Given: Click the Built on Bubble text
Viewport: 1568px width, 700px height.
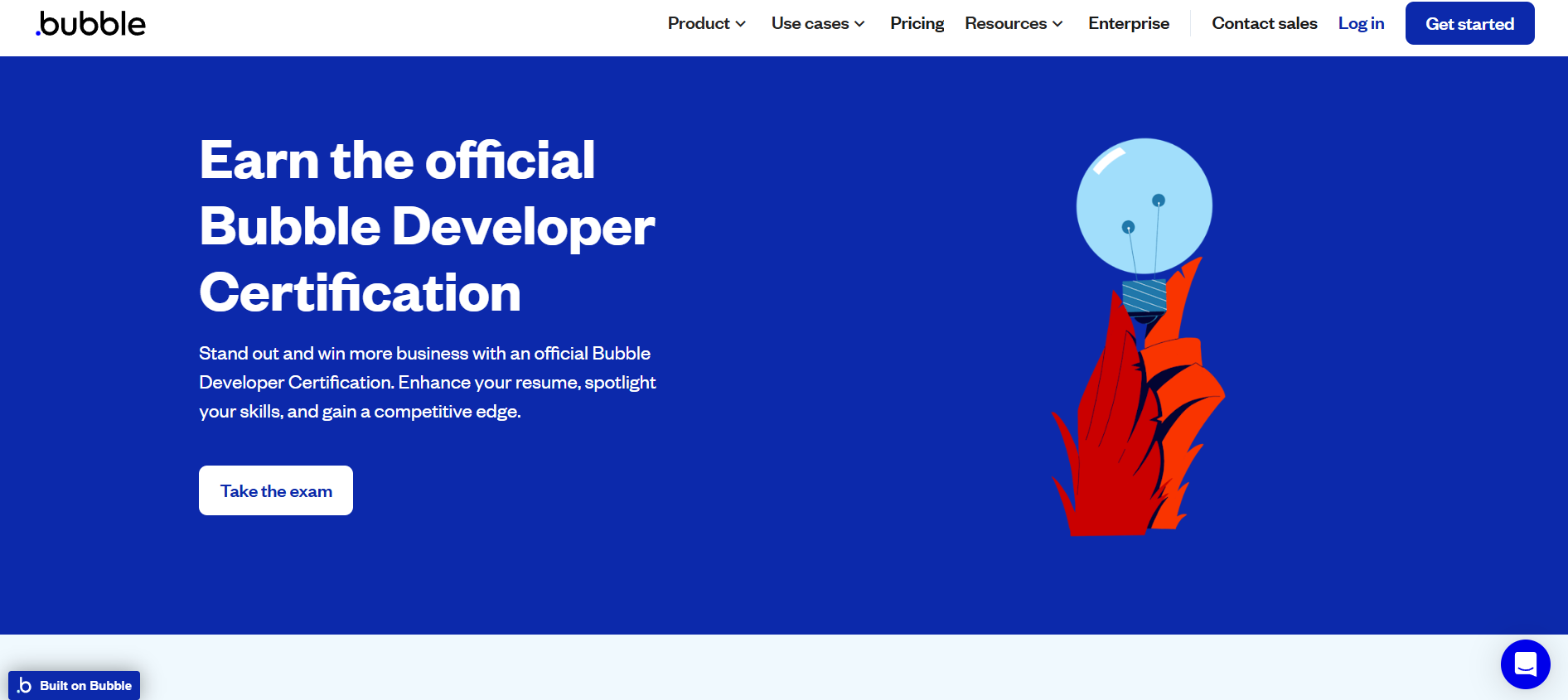Looking at the screenshot, I should coord(85,686).
